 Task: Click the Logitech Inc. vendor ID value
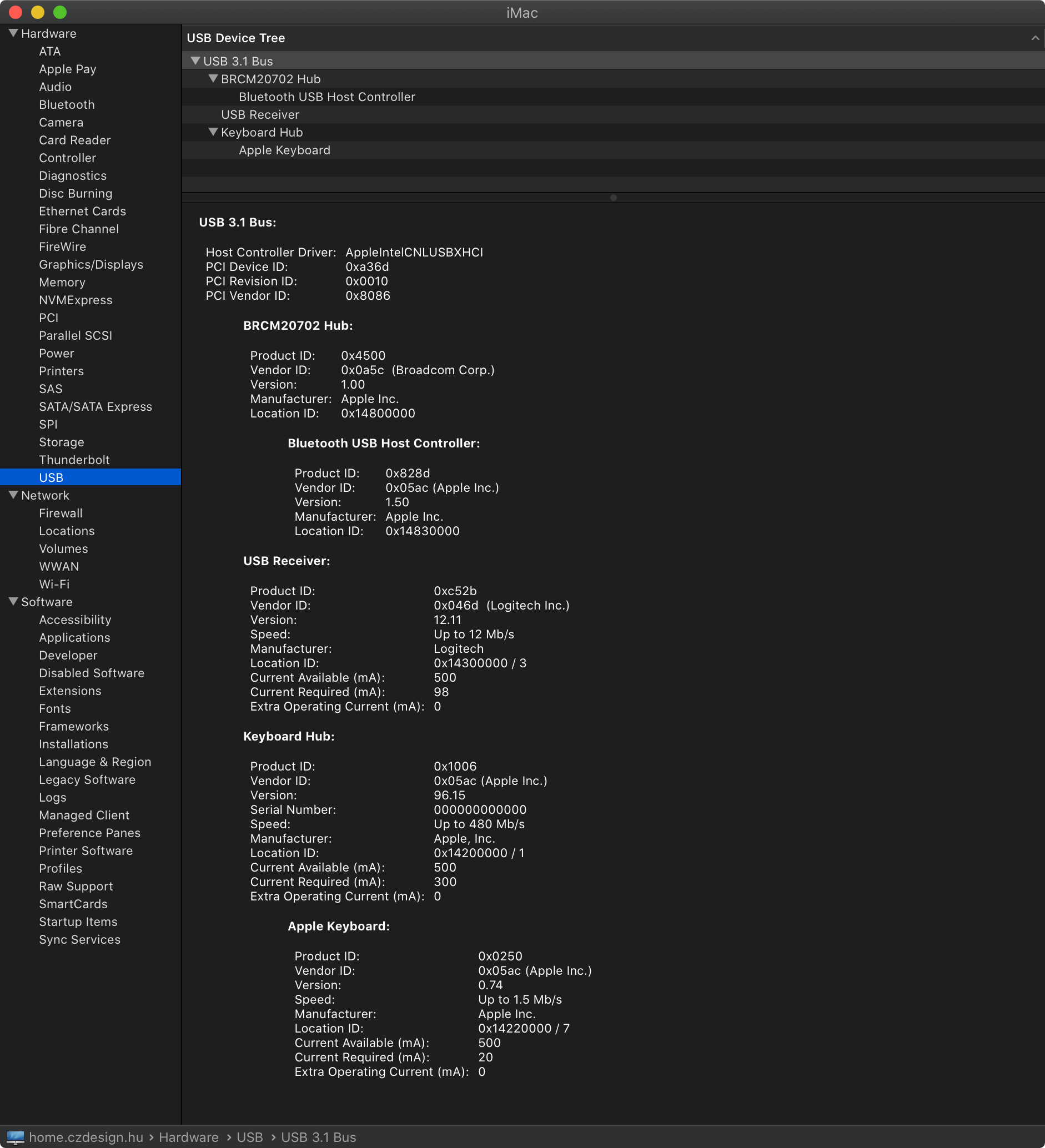[x=501, y=605]
